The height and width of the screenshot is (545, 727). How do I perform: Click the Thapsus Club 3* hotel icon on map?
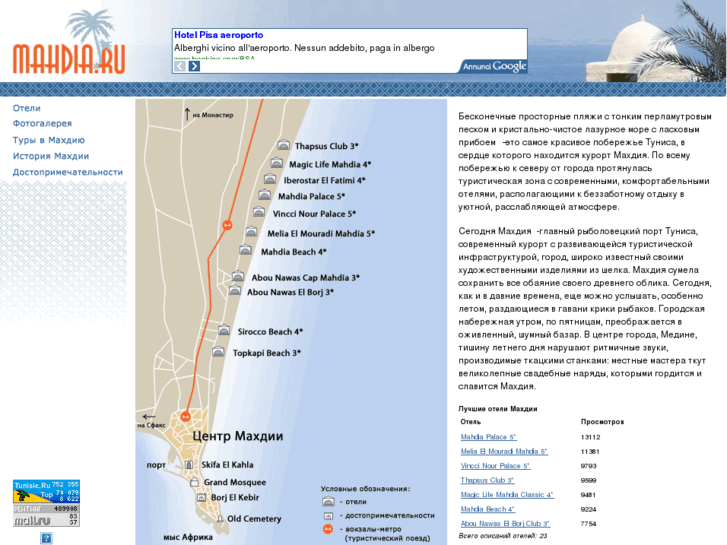coord(283,145)
